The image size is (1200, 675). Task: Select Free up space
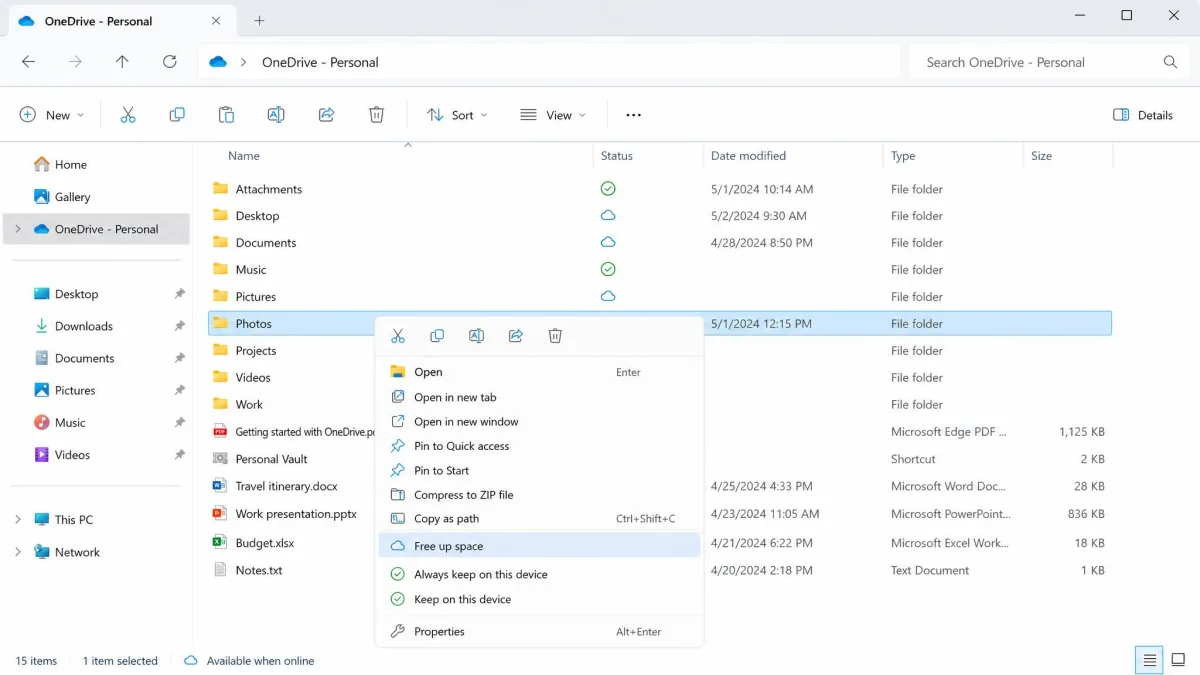[x=539, y=546]
